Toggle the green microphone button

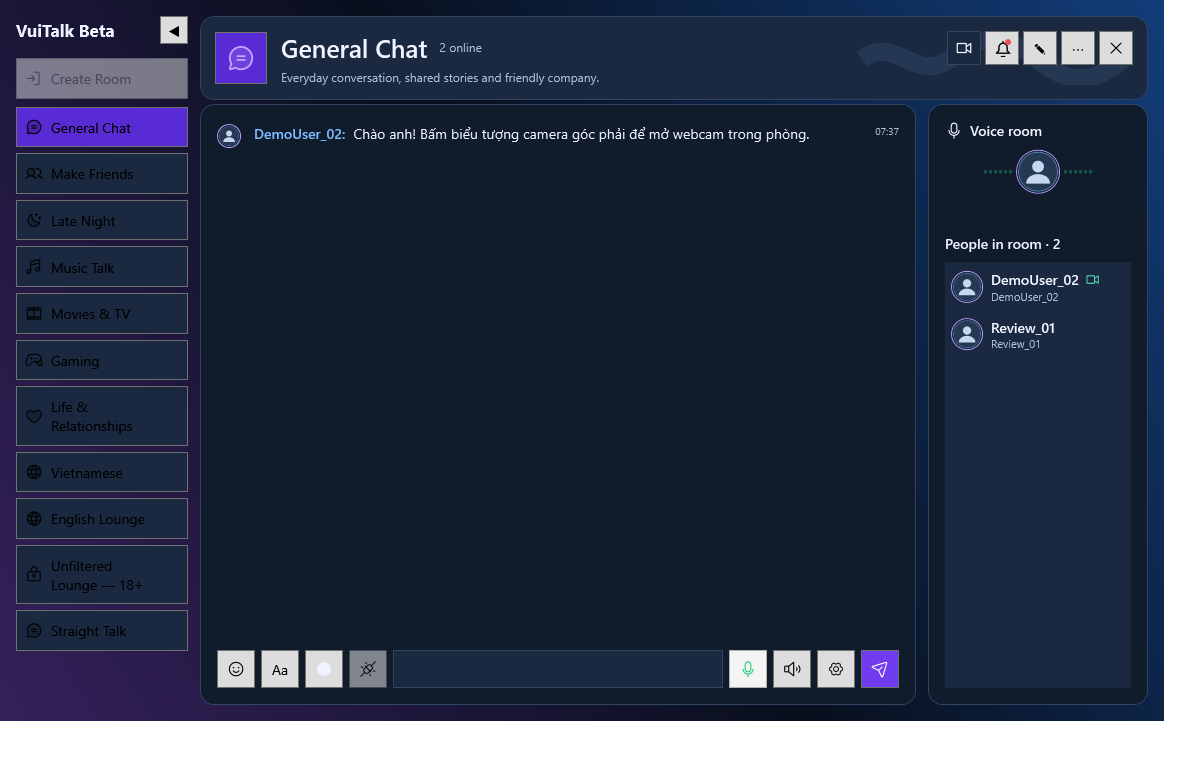point(748,669)
